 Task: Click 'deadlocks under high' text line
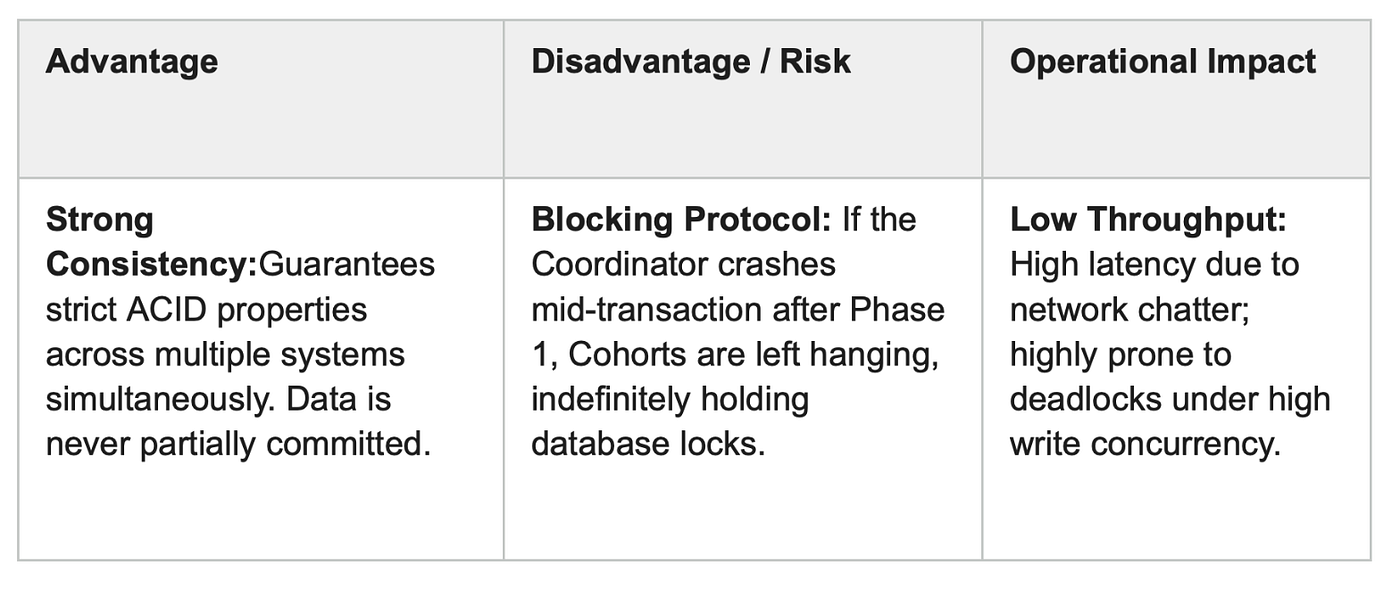[x=1170, y=399]
